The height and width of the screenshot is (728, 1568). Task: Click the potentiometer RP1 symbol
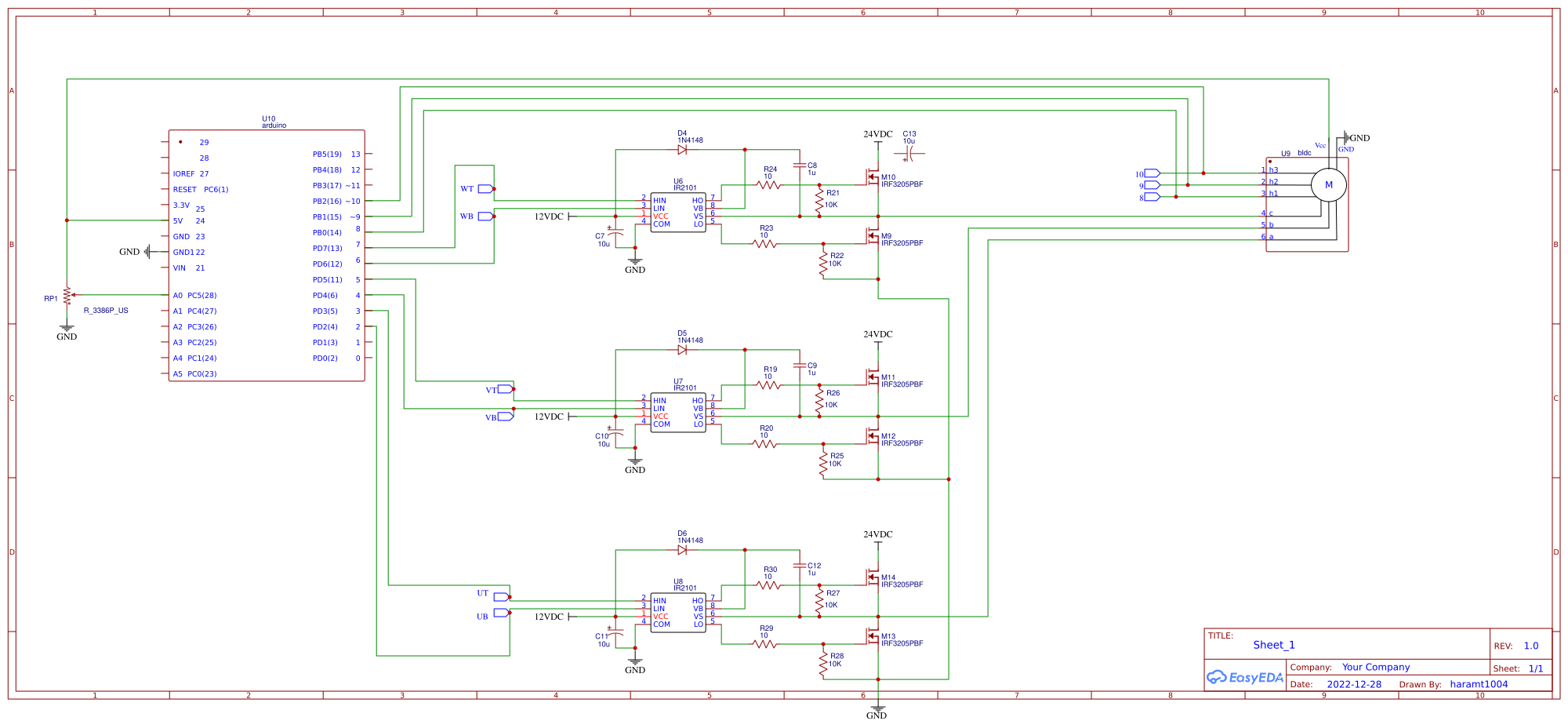pyautogui.click(x=67, y=296)
